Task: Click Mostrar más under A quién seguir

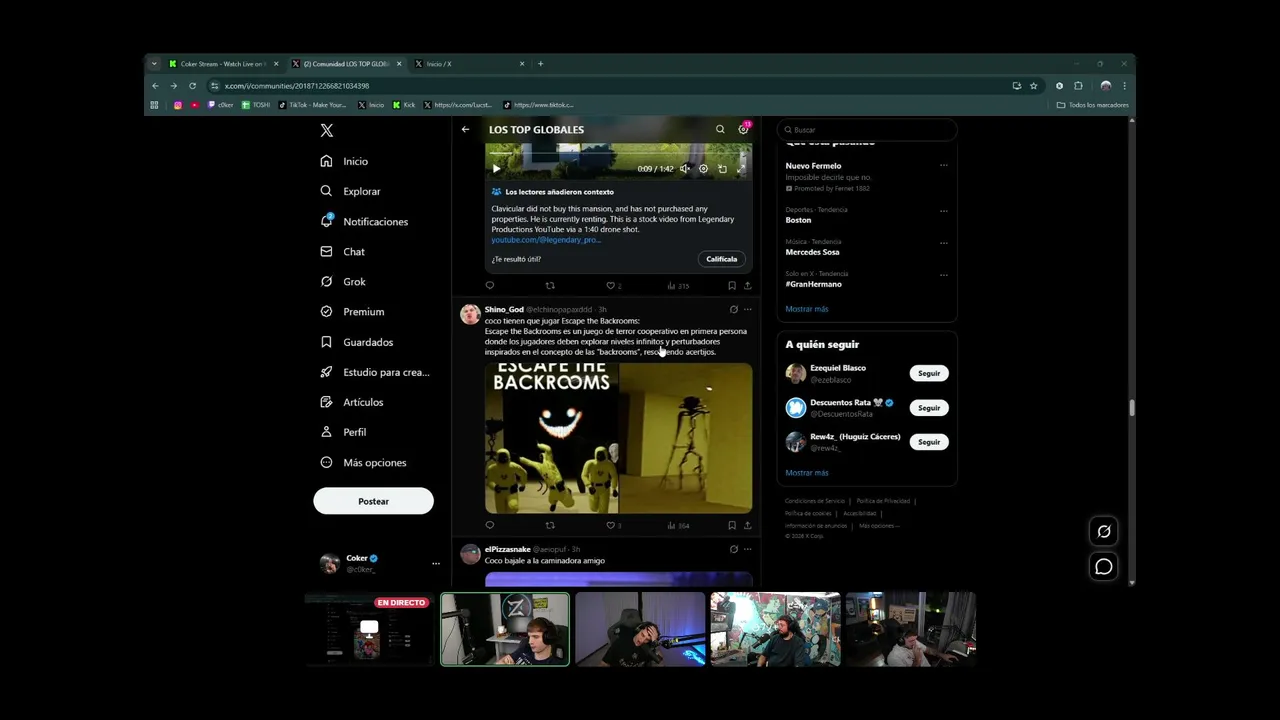Action: point(807,473)
